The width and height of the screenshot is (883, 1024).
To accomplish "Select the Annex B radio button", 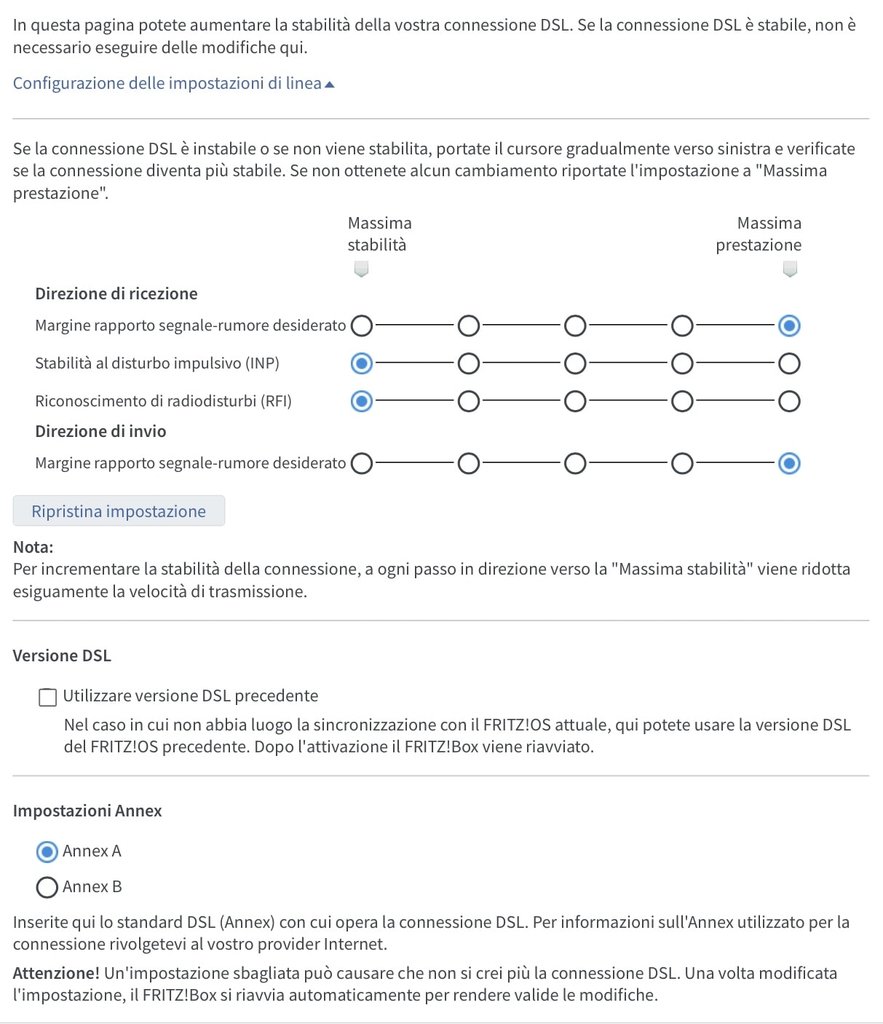I will [x=47, y=887].
